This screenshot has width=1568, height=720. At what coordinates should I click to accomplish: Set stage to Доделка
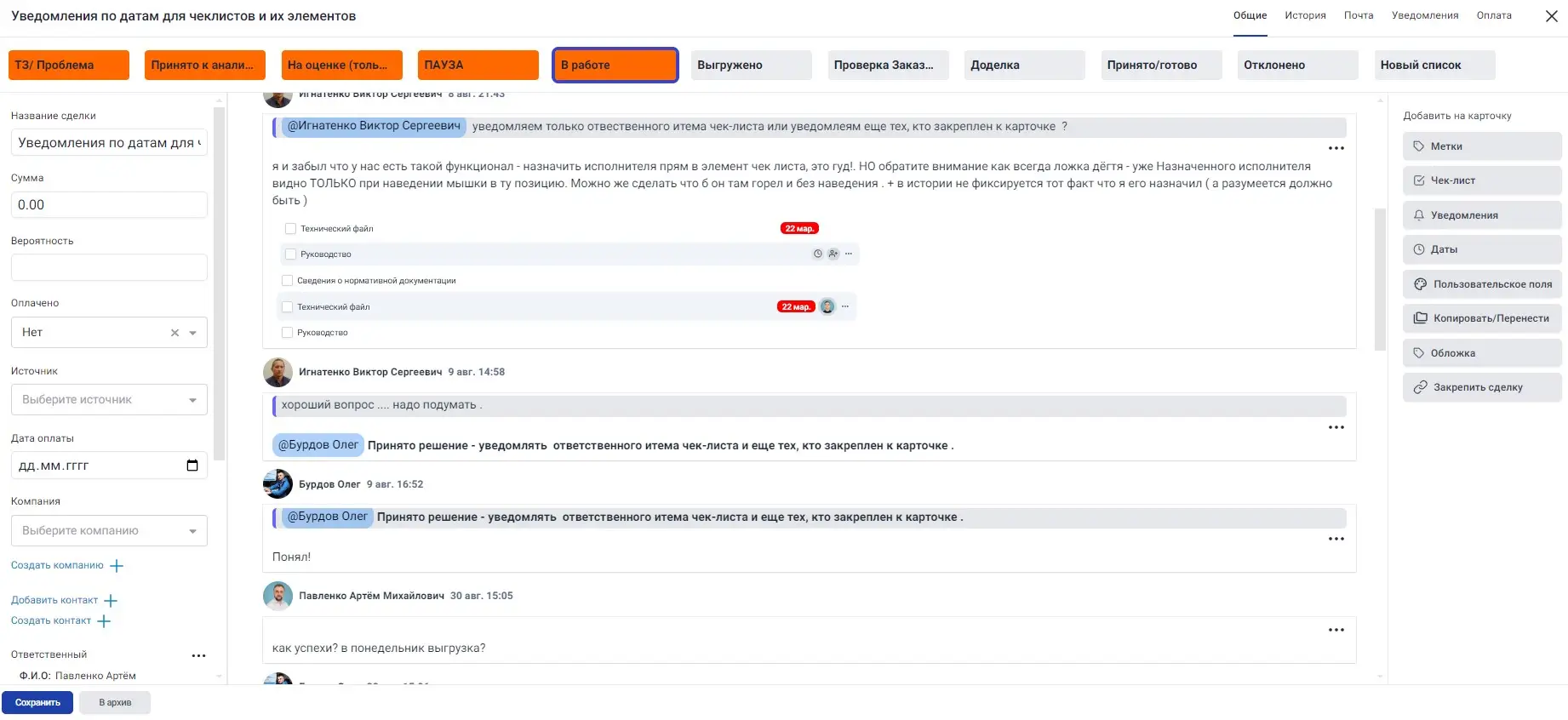[1025, 65]
